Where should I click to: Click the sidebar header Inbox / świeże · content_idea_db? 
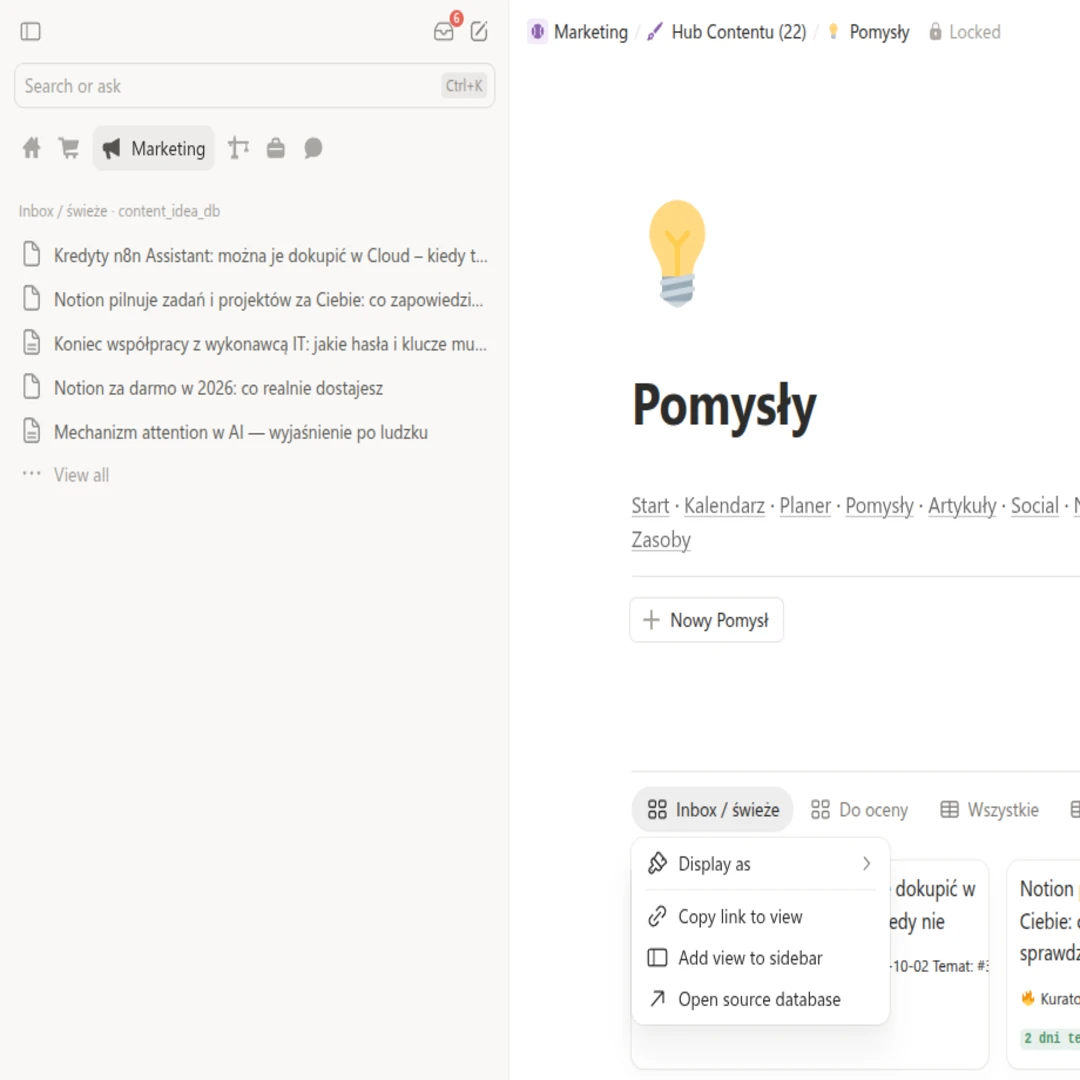point(119,211)
